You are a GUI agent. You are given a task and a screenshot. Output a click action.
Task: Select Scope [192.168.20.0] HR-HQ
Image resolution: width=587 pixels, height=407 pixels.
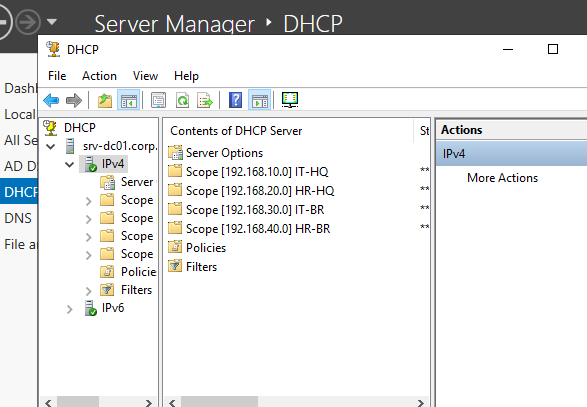tap(260, 191)
